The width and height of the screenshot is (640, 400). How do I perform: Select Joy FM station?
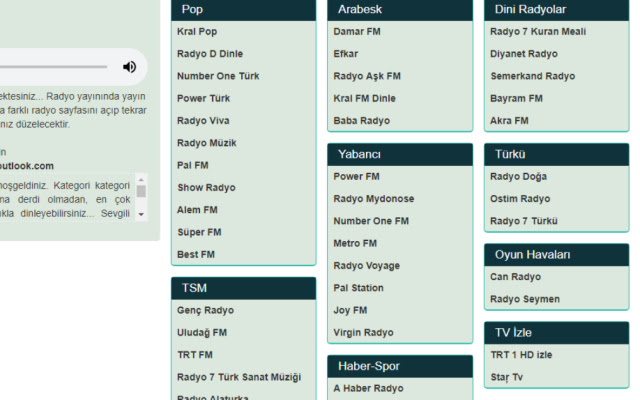pyautogui.click(x=350, y=310)
